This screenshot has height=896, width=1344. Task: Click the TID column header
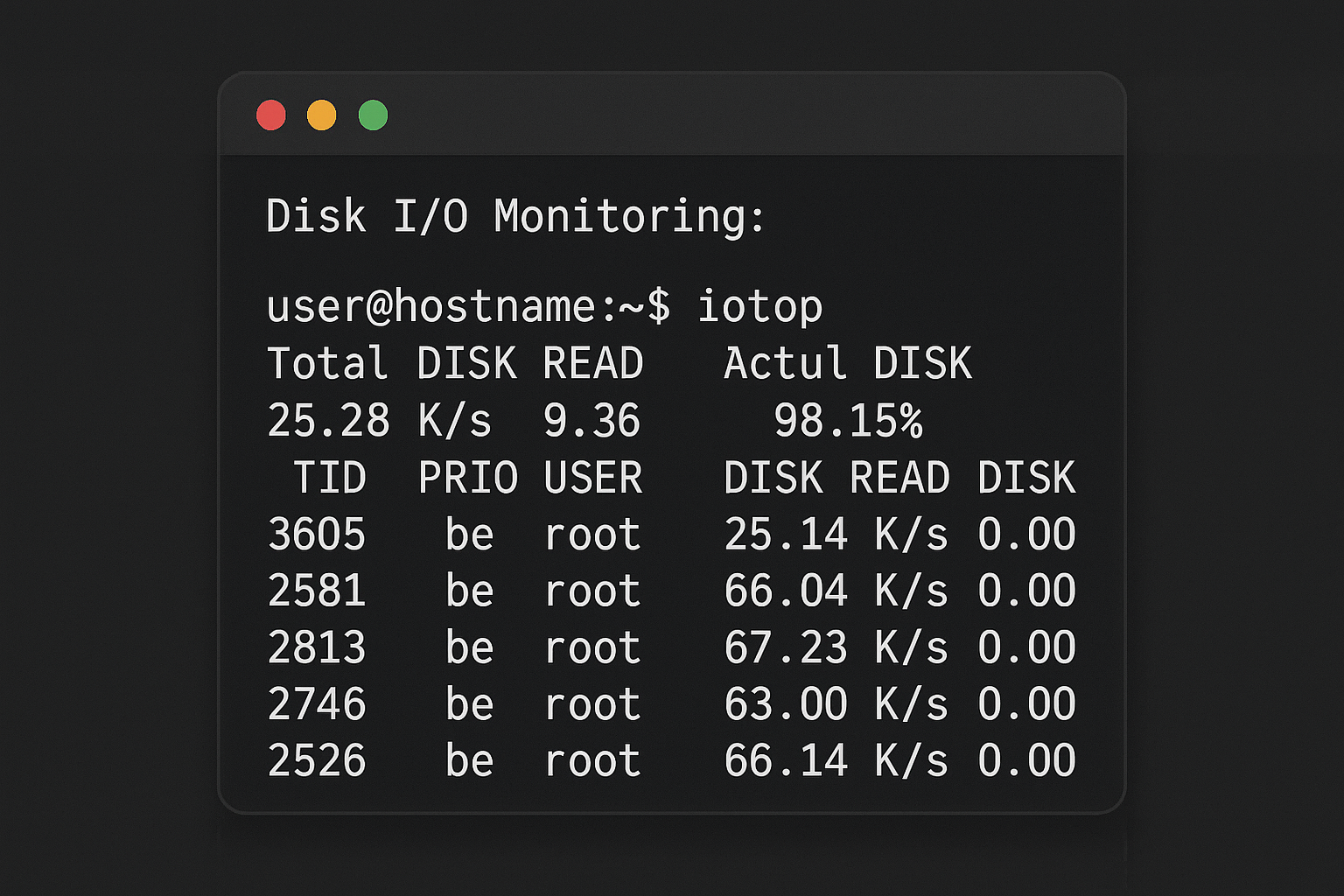329,478
